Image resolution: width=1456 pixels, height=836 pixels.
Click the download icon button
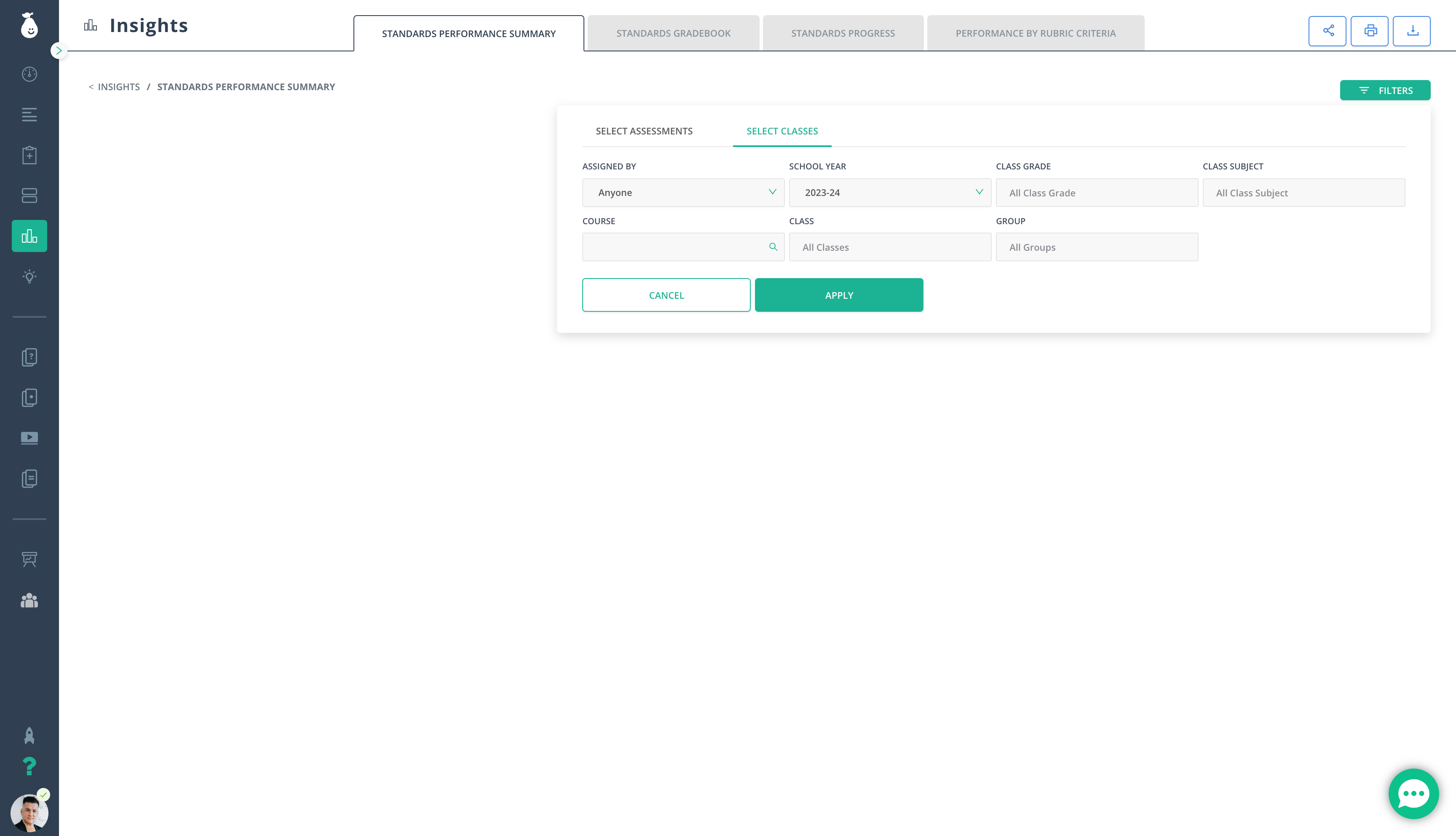1412,31
